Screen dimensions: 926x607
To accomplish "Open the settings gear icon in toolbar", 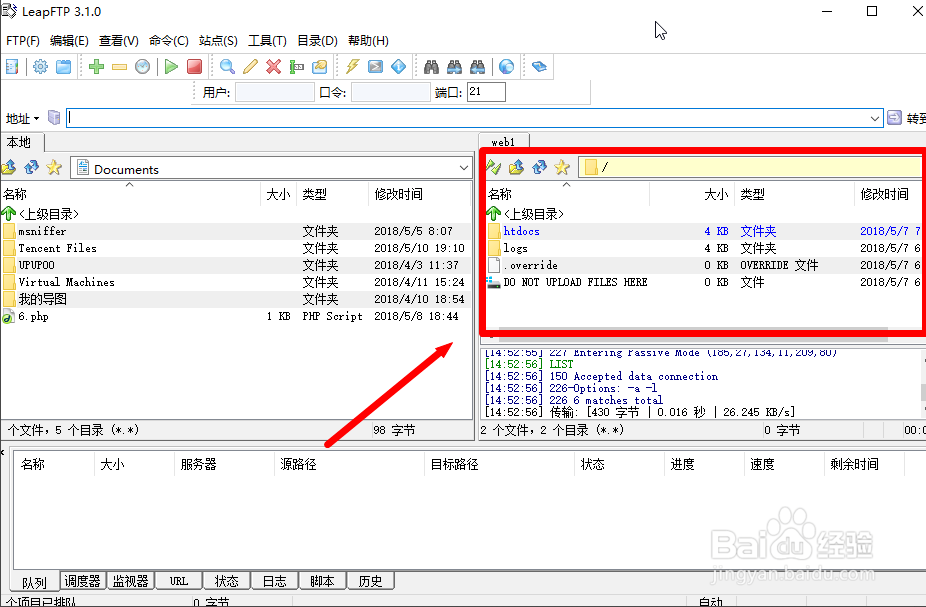I will (x=40, y=67).
